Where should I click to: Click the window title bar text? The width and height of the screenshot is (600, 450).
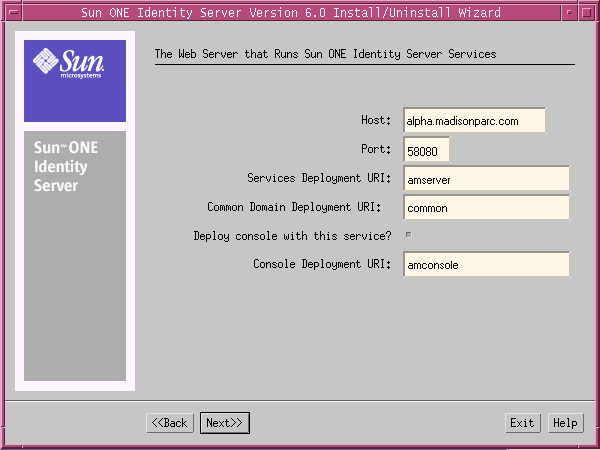(291, 13)
